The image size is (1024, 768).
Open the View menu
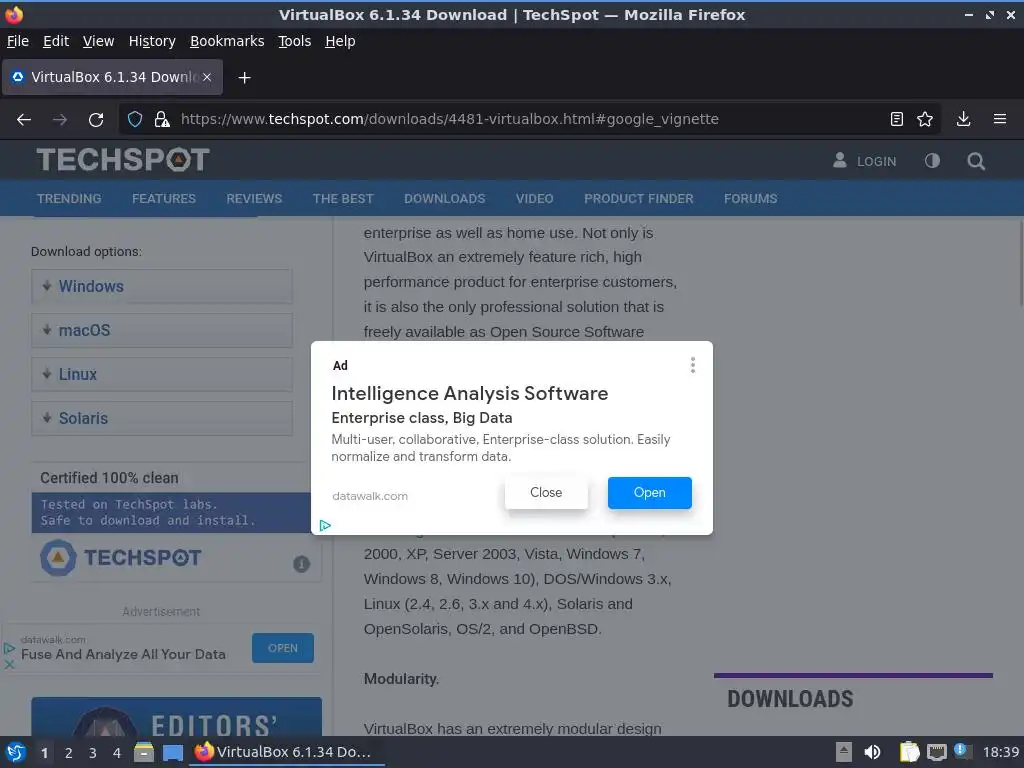tap(99, 41)
